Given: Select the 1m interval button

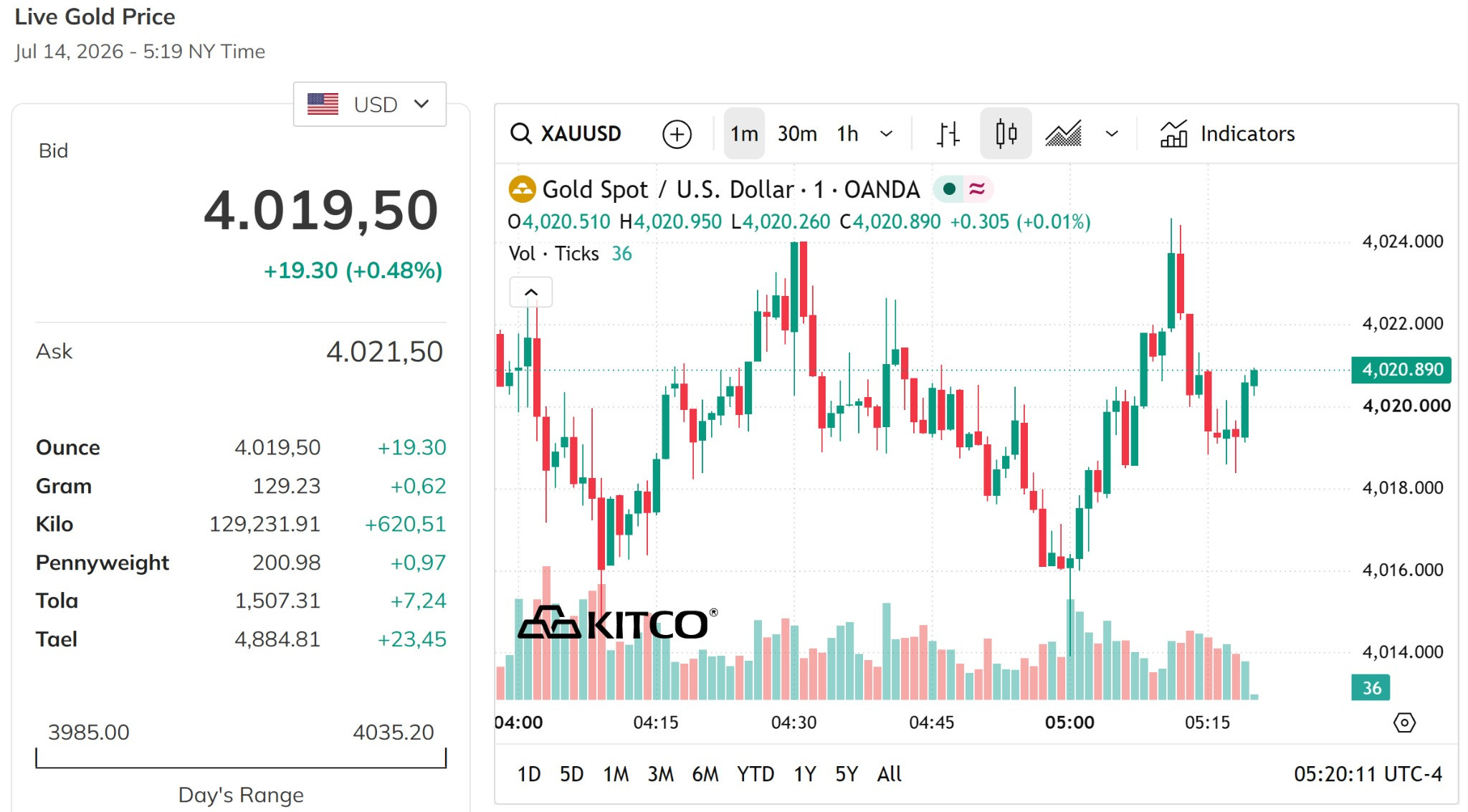Looking at the screenshot, I should pyautogui.click(x=744, y=133).
